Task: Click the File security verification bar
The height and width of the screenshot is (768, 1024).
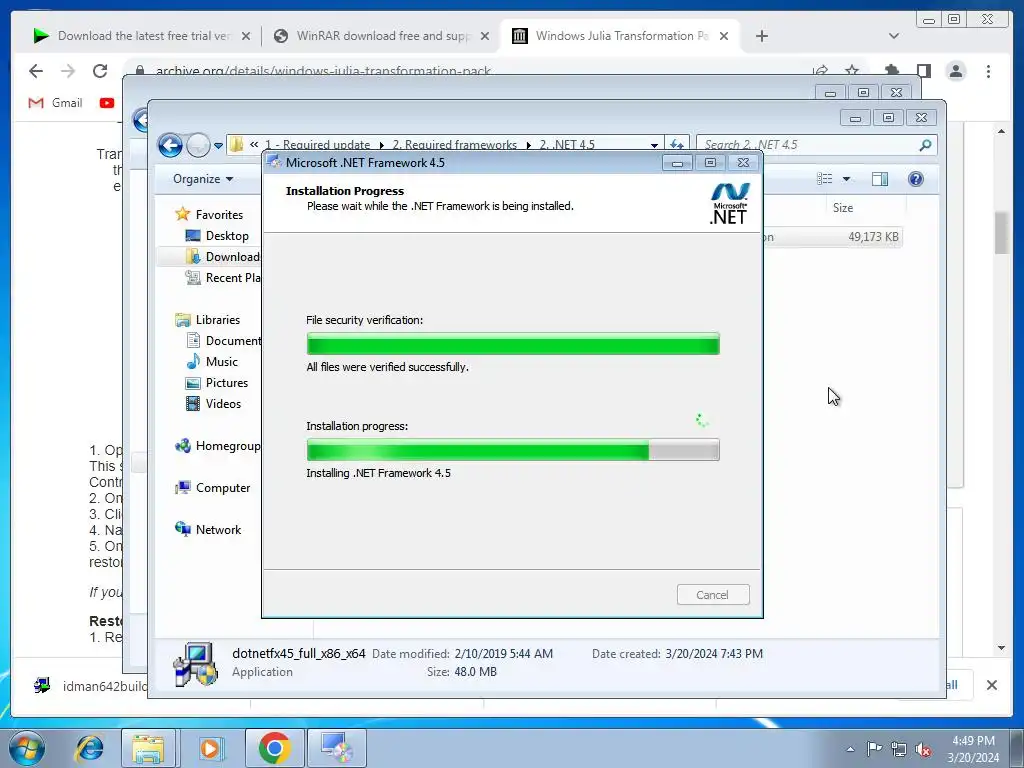Action: click(513, 344)
